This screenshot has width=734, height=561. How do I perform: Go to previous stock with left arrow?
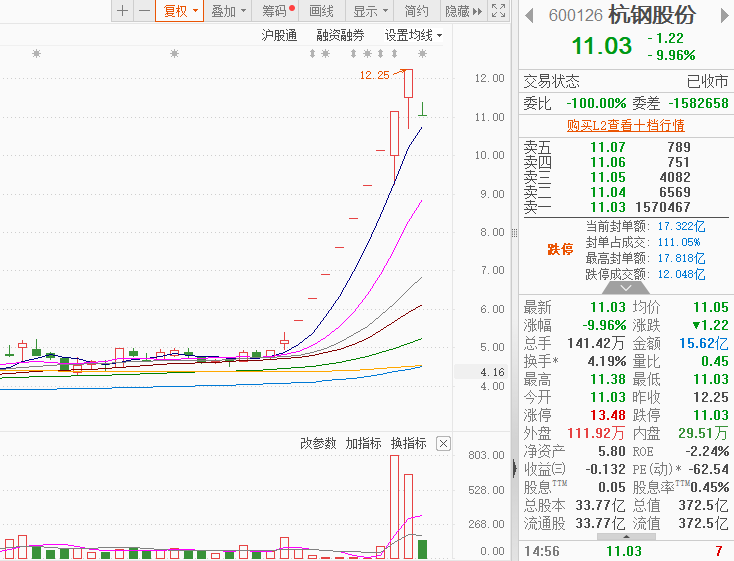(529, 15)
